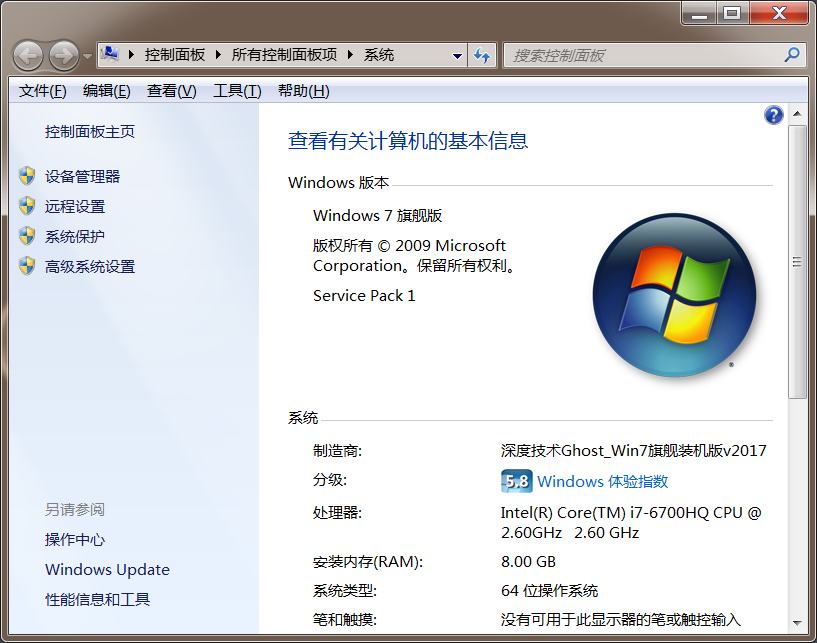The image size is (817, 643).
Task: Open the Windows 体验指数 link
Action: click(x=602, y=481)
